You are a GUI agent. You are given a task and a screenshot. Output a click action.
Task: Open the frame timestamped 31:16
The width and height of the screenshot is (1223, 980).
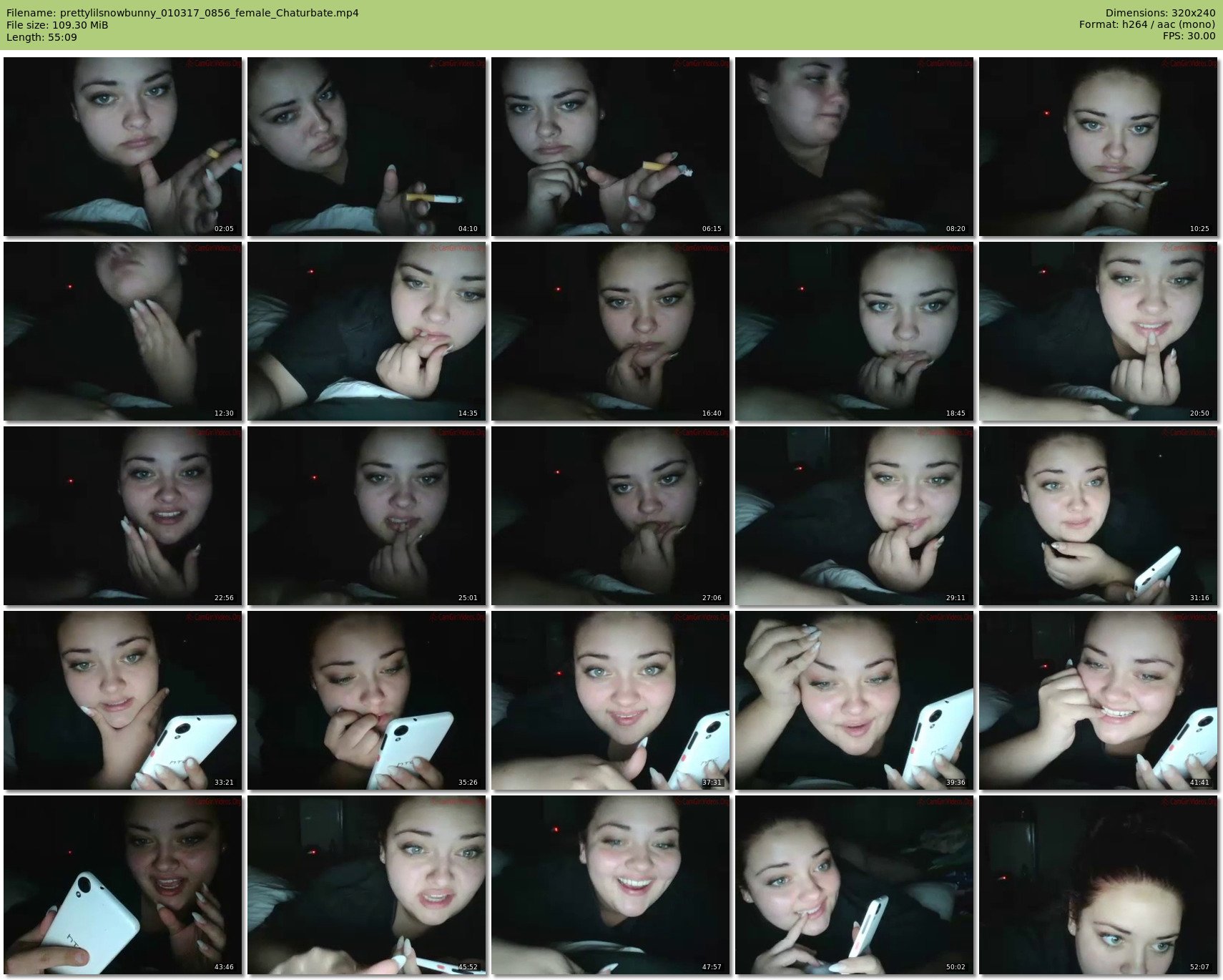1098,516
